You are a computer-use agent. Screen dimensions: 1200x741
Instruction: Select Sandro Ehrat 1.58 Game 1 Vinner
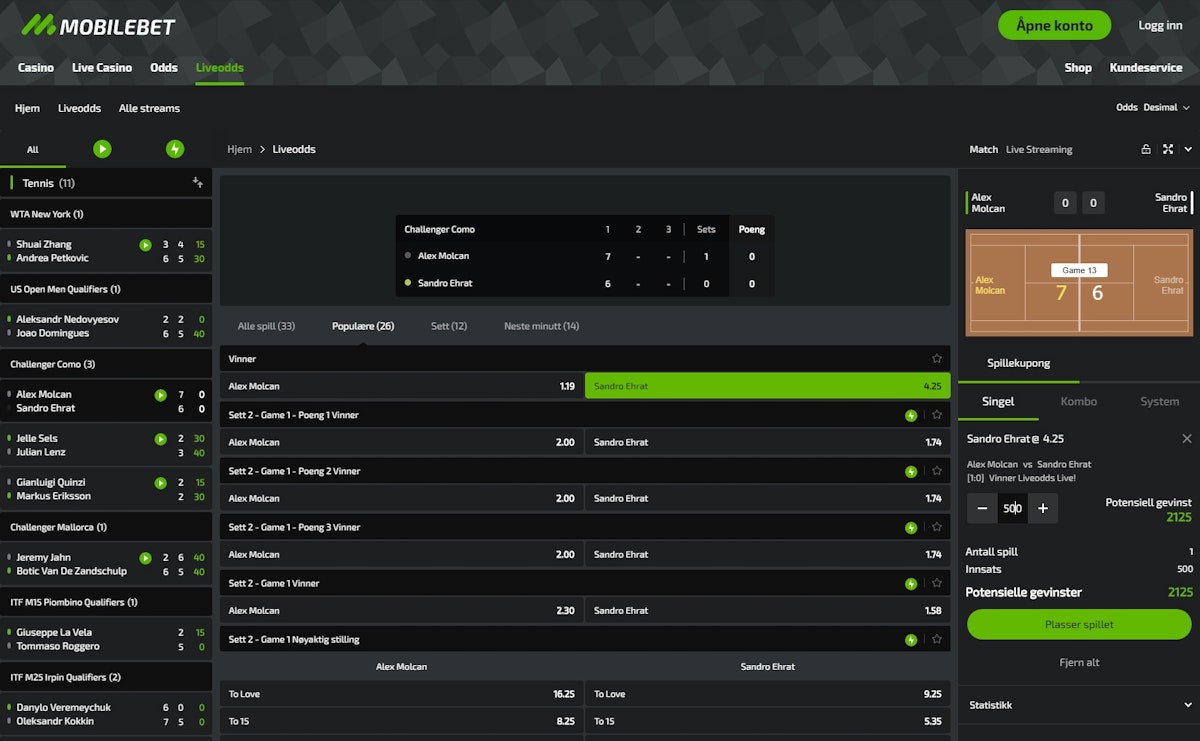(768, 610)
